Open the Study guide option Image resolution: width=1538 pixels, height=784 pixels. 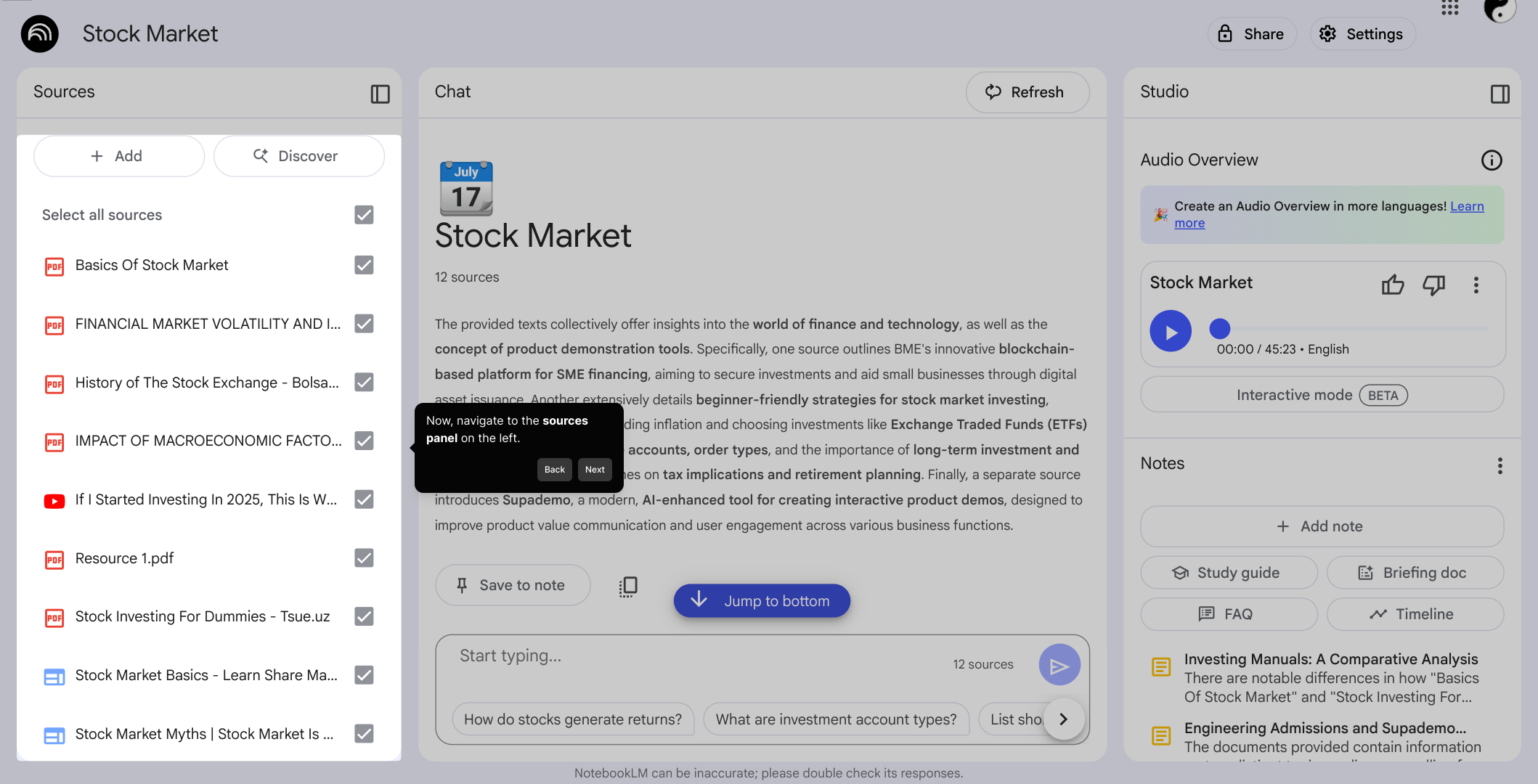point(1229,573)
